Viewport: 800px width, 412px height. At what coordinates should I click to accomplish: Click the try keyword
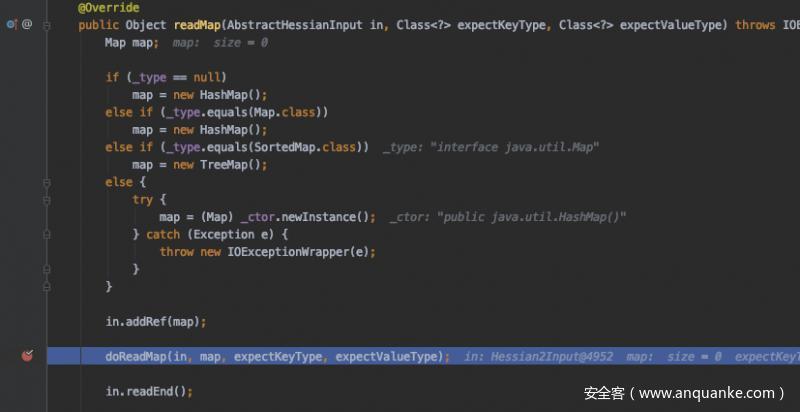142,200
